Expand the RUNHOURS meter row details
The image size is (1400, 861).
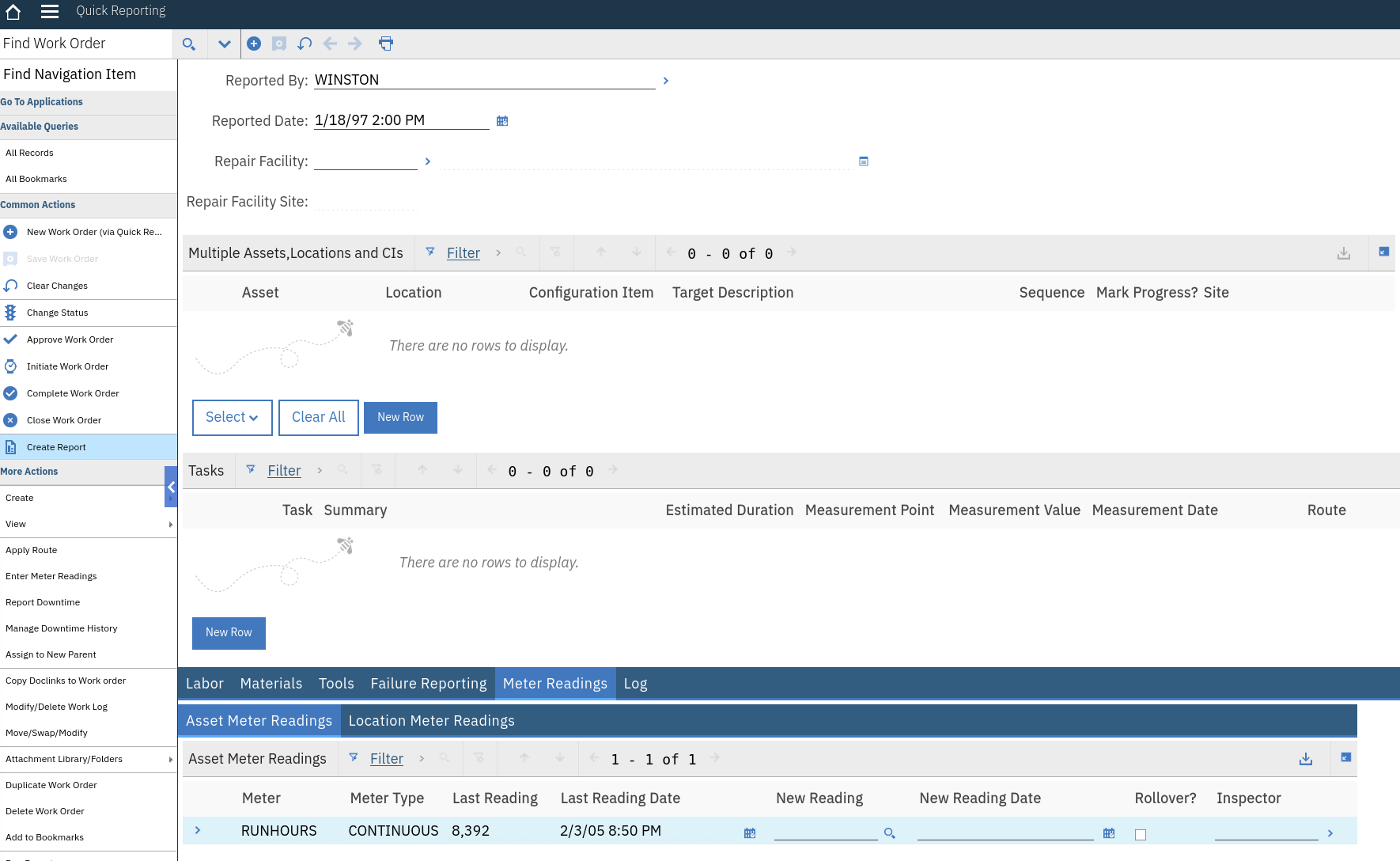198,830
